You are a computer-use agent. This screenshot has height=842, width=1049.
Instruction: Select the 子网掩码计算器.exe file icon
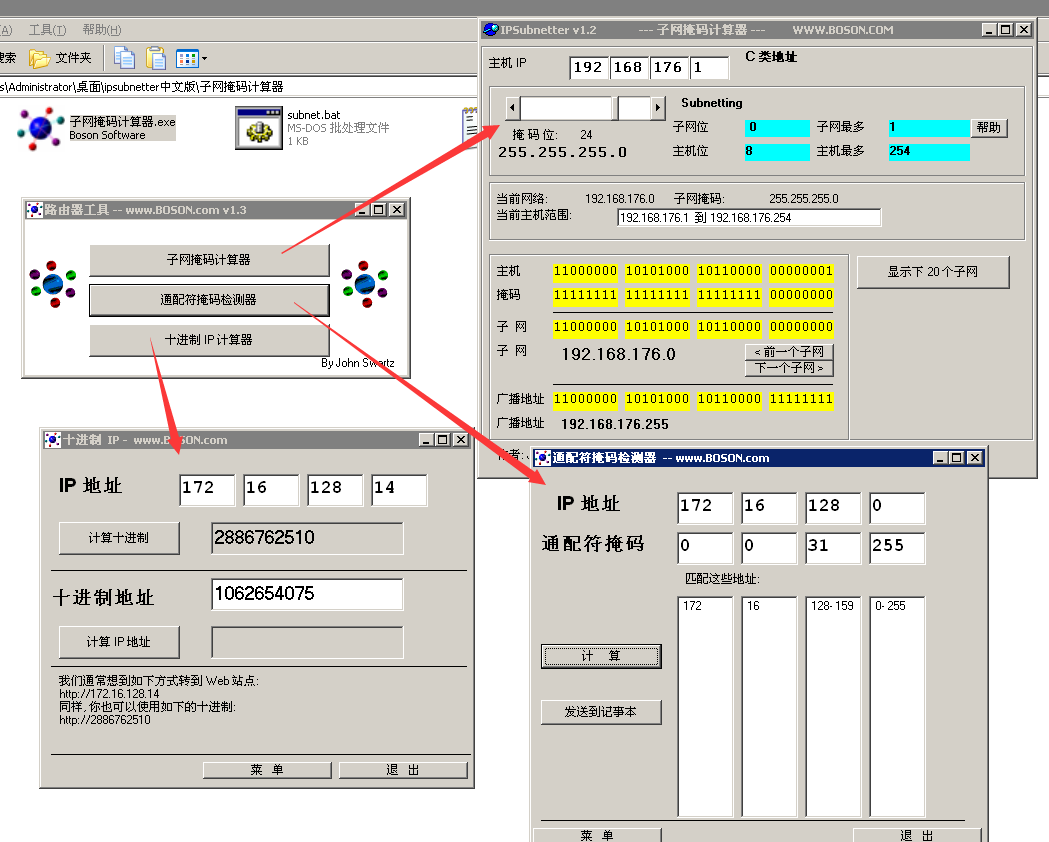tap(40, 128)
